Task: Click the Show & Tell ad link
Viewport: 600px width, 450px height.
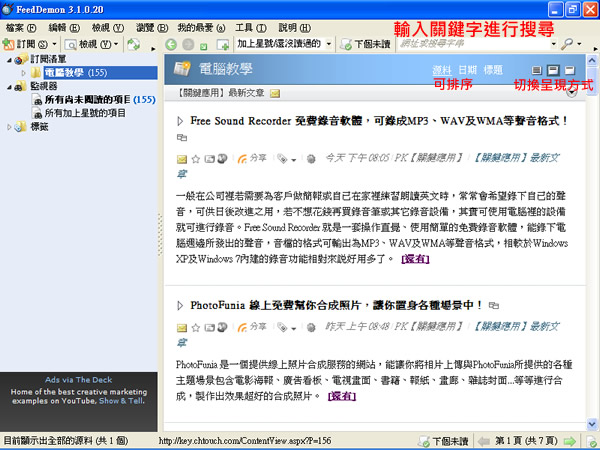Action: click(x=121, y=401)
